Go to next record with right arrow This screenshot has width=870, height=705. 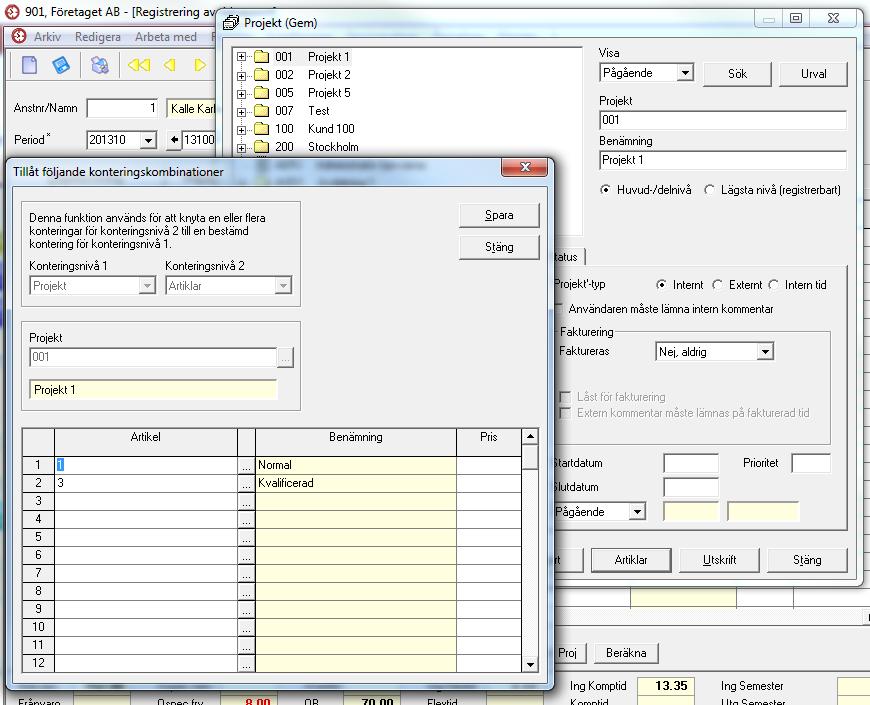(x=200, y=65)
